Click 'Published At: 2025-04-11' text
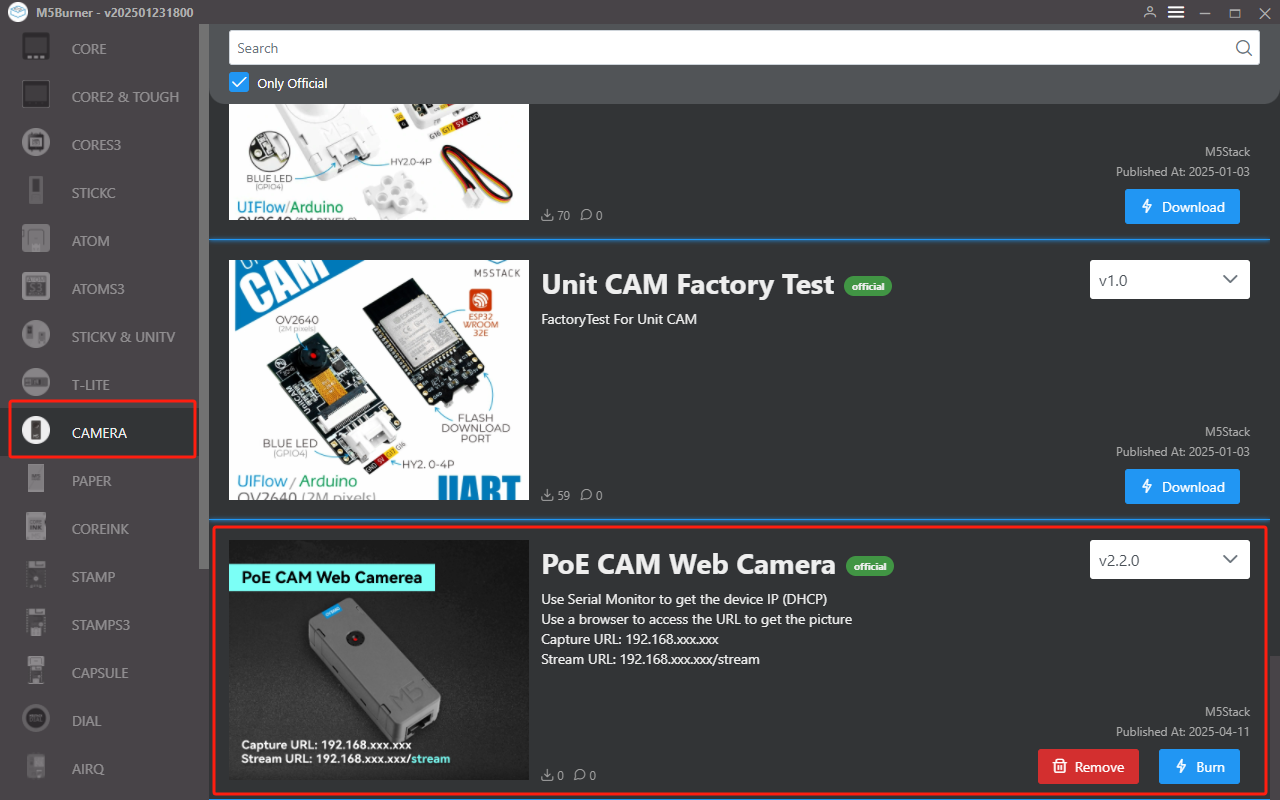The image size is (1280, 800). pos(1183,731)
